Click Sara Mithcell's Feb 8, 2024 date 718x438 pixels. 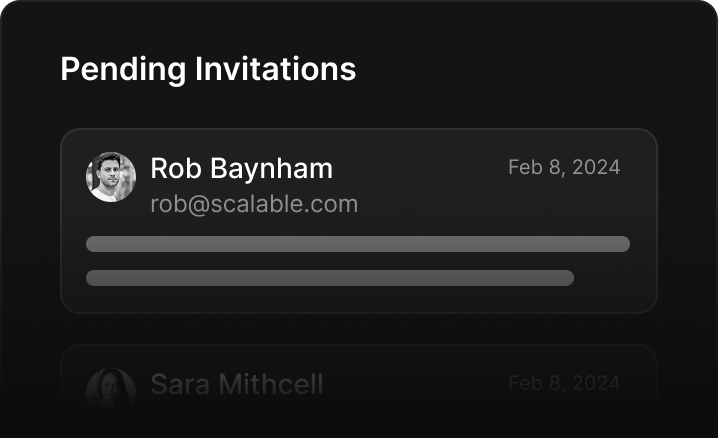pyautogui.click(x=564, y=384)
